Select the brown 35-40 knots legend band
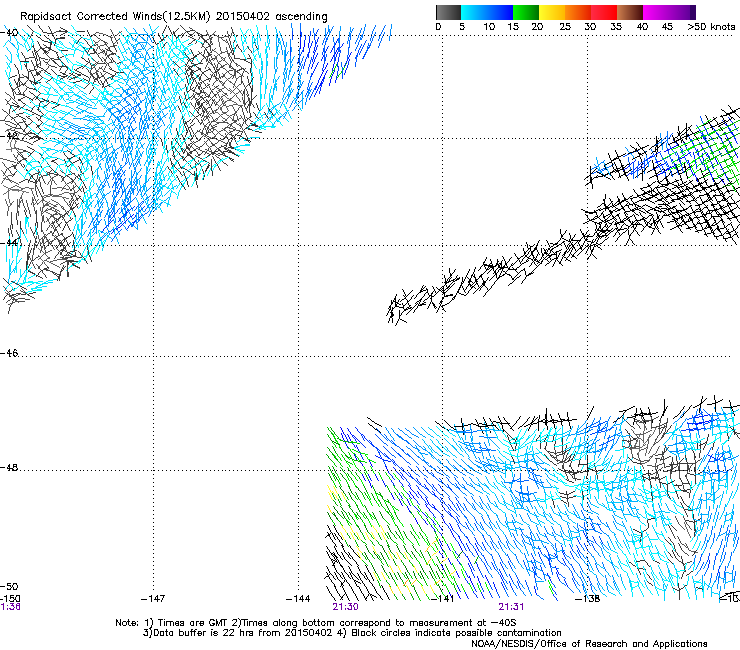 click(x=630, y=12)
